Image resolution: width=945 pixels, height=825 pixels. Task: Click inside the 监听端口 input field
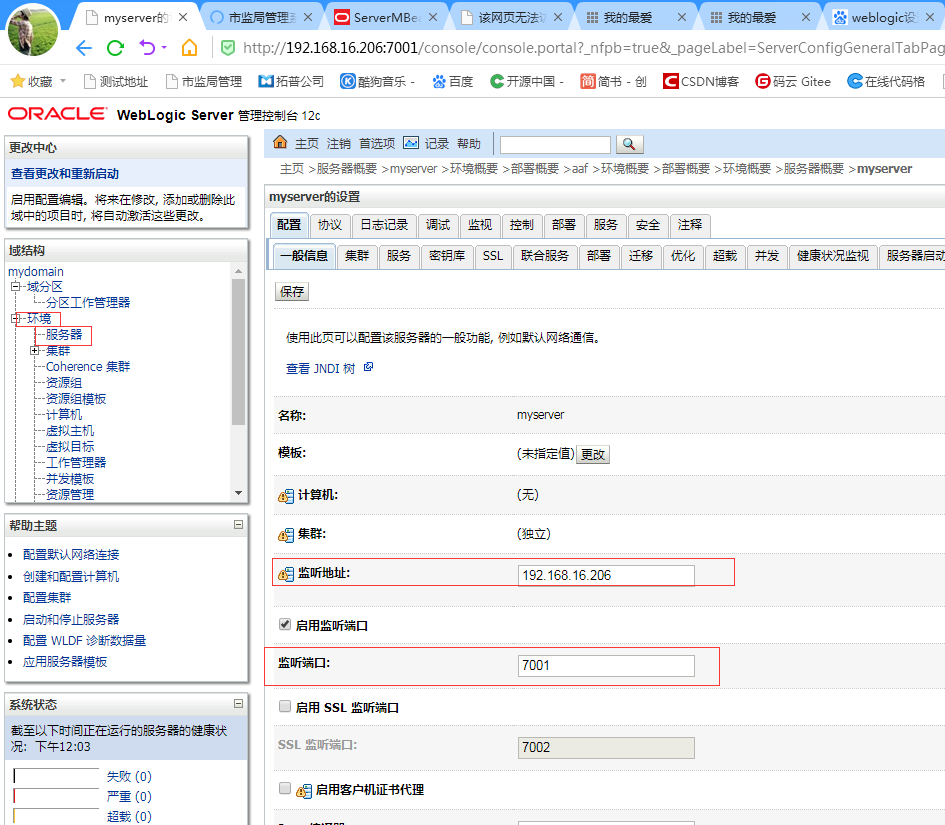(605, 665)
